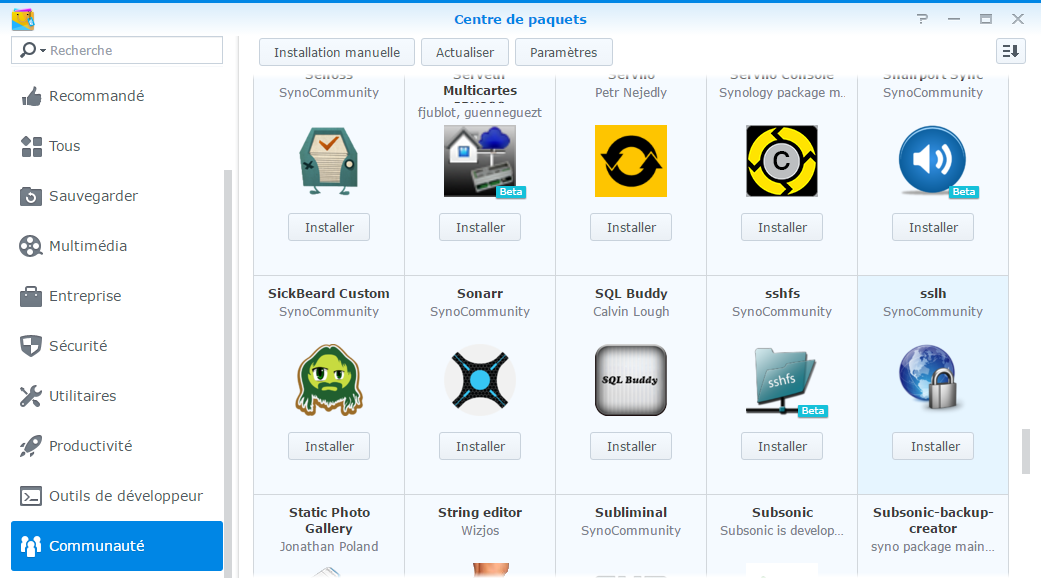Install SQL Buddy
Image resolution: width=1041 pixels, height=578 pixels.
631,446
